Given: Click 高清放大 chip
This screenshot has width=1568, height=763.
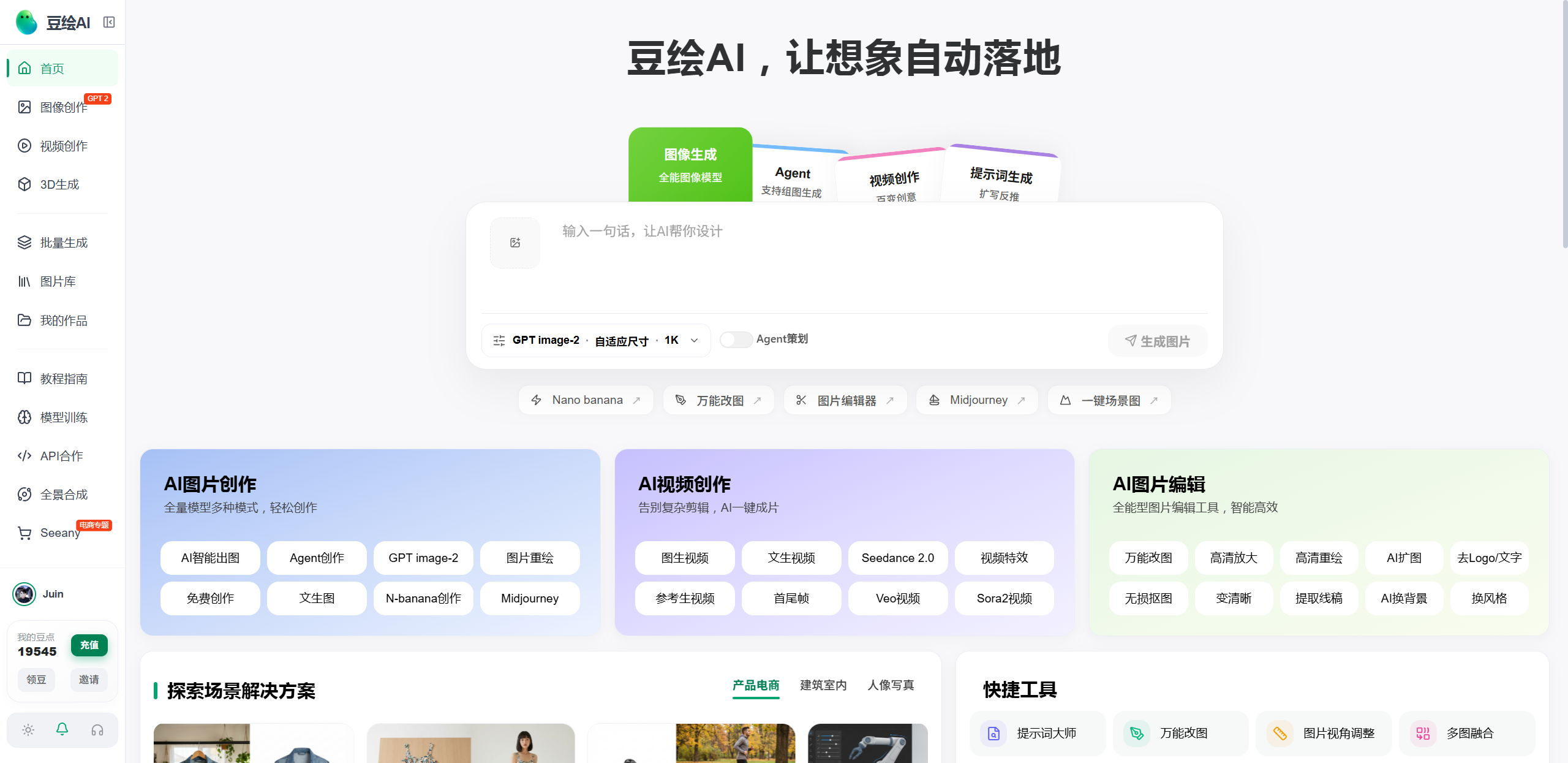Looking at the screenshot, I should pos(1234,558).
